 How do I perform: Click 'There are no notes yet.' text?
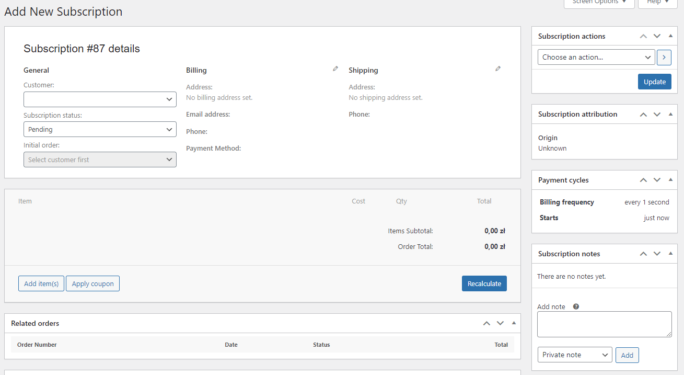point(571,276)
